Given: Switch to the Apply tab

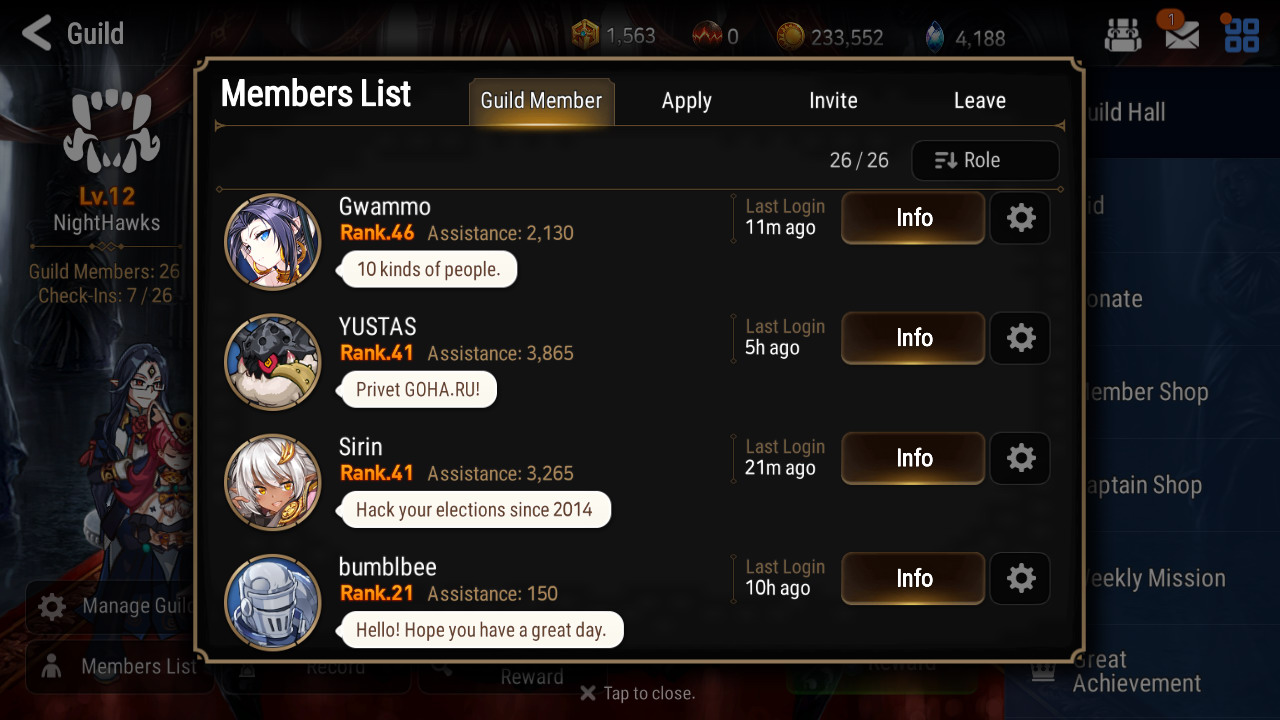Looking at the screenshot, I should click(x=687, y=101).
